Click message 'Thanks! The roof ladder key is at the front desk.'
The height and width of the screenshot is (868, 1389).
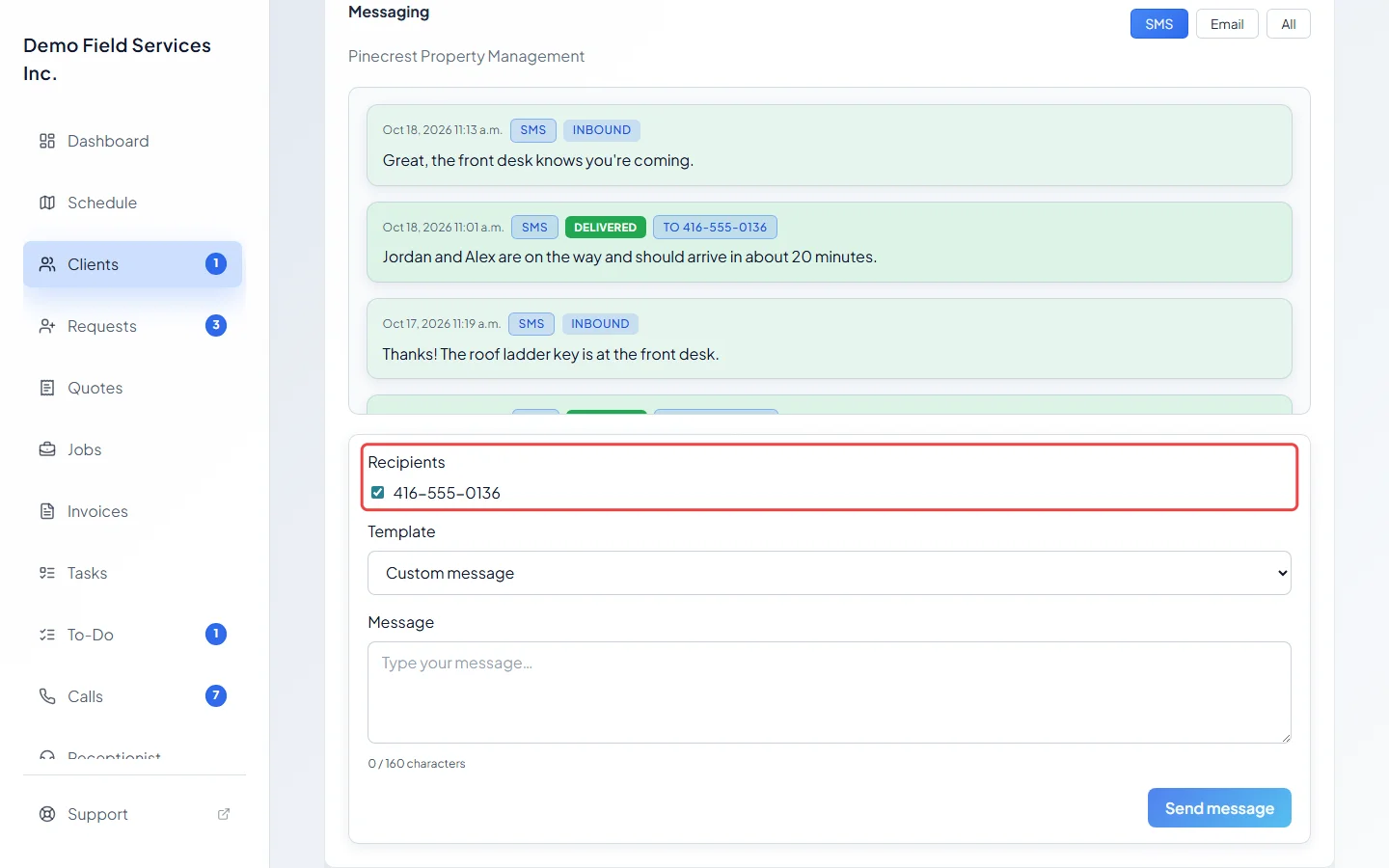coord(551,354)
